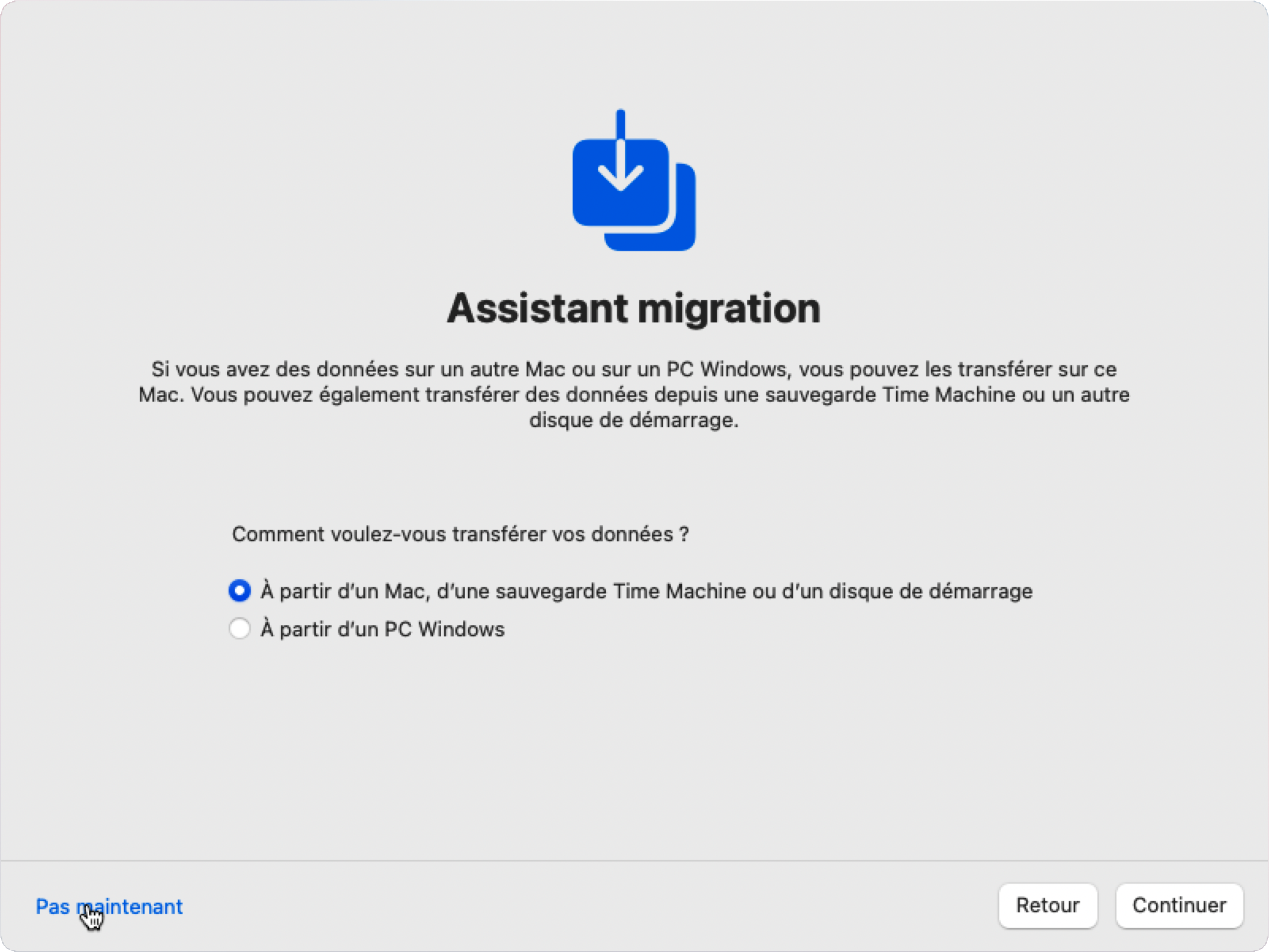The image size is (1269, 952).
Task: Click 'Time Machine' in first radio option label
Action: coord(679,591)
